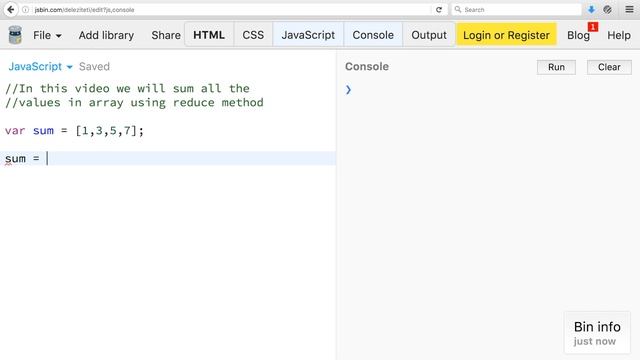Click the round extension icon beside downloads
Viewport: 640px width, 360px height.
point(607,9)
